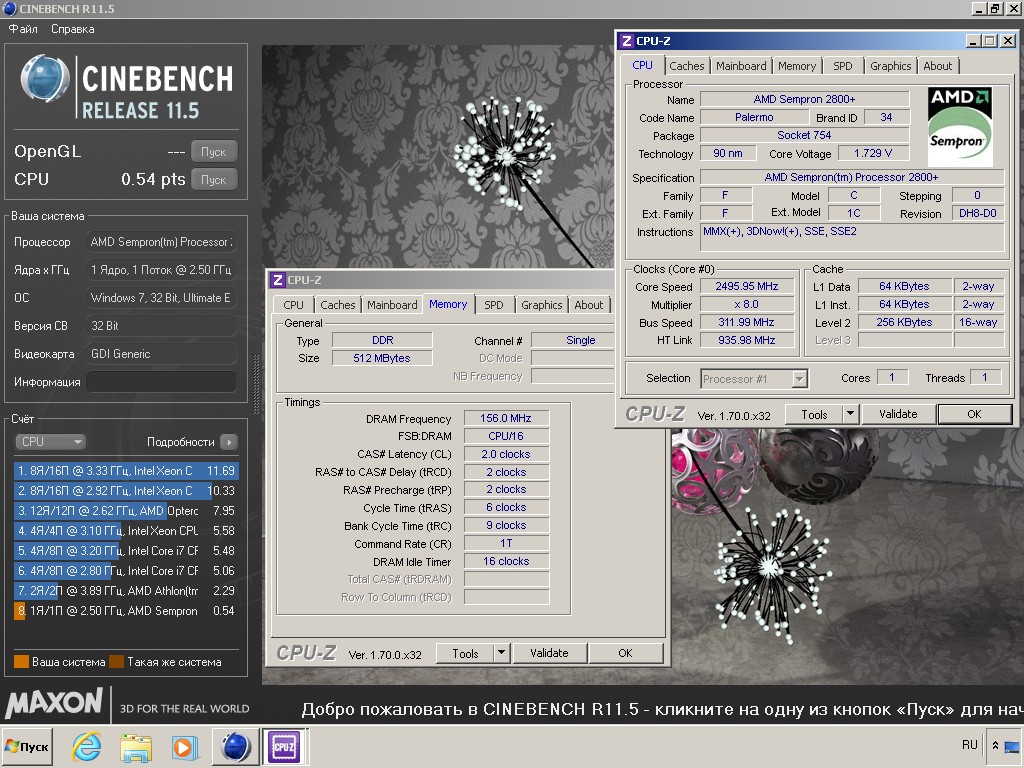Switch to CPU-Z taskbar icon
This screenshot has height=768, width=1024.
click(x=284, y=746)
